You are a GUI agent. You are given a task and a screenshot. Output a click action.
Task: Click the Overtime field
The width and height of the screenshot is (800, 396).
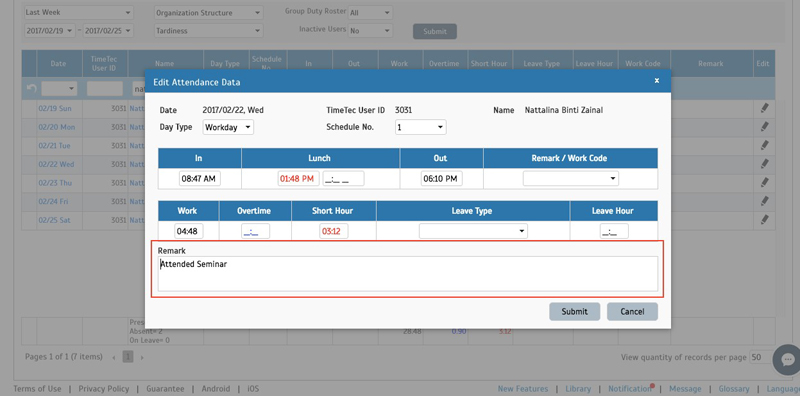click(x=256, y=231)
